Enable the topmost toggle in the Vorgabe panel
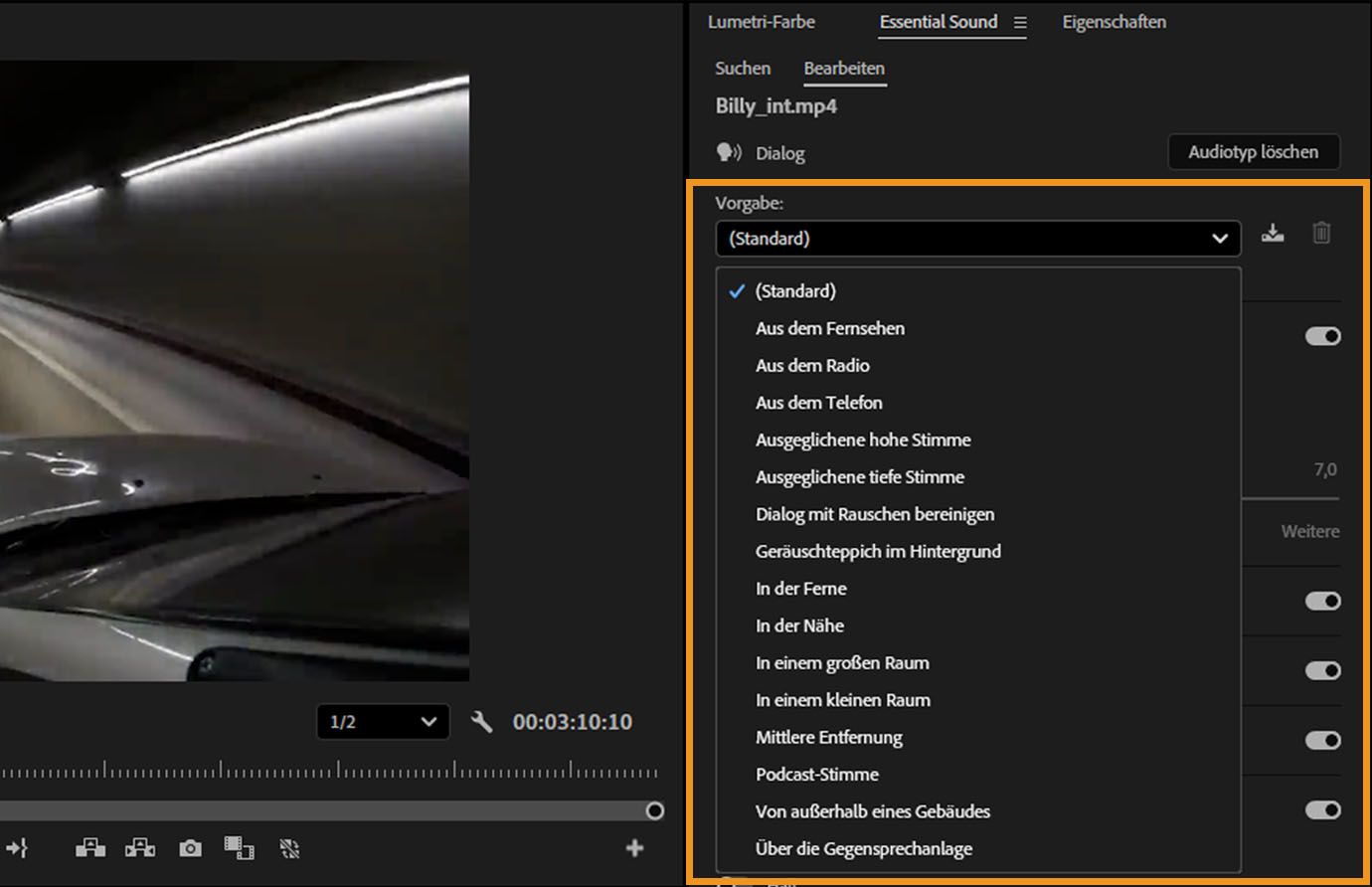The width and height of the screenshot is (1372, 887). [1322, 335]
